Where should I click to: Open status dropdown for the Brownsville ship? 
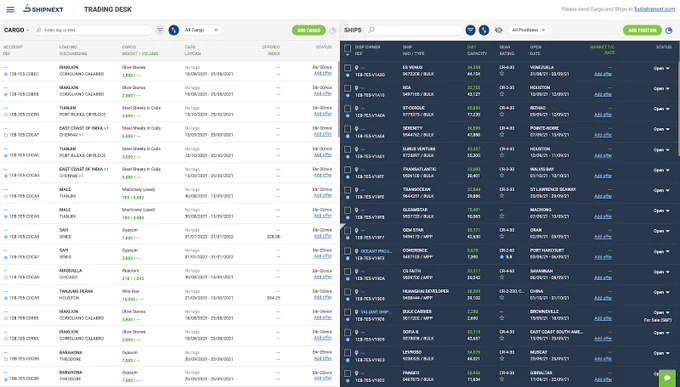[x=661, y=312]
